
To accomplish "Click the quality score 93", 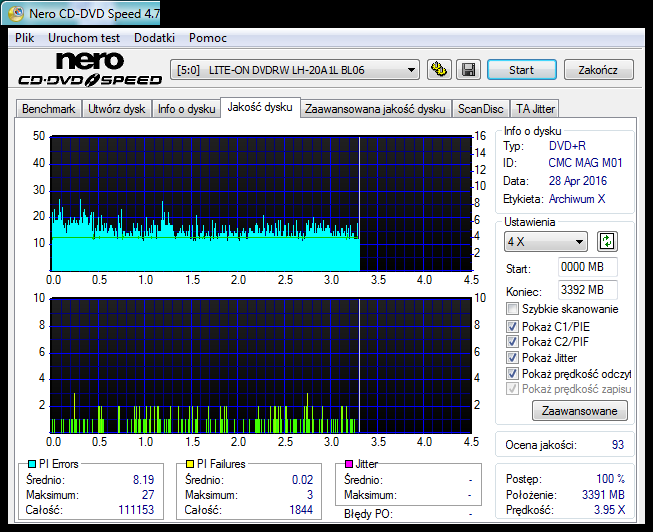I will [618, 445].
